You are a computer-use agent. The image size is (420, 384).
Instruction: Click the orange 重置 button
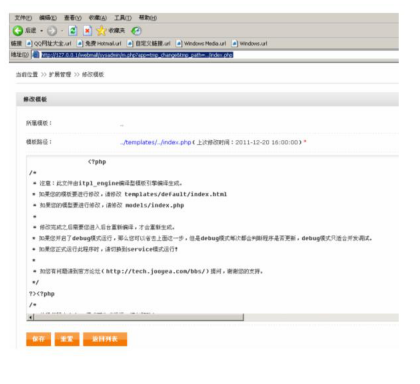(x=67, y=339)
